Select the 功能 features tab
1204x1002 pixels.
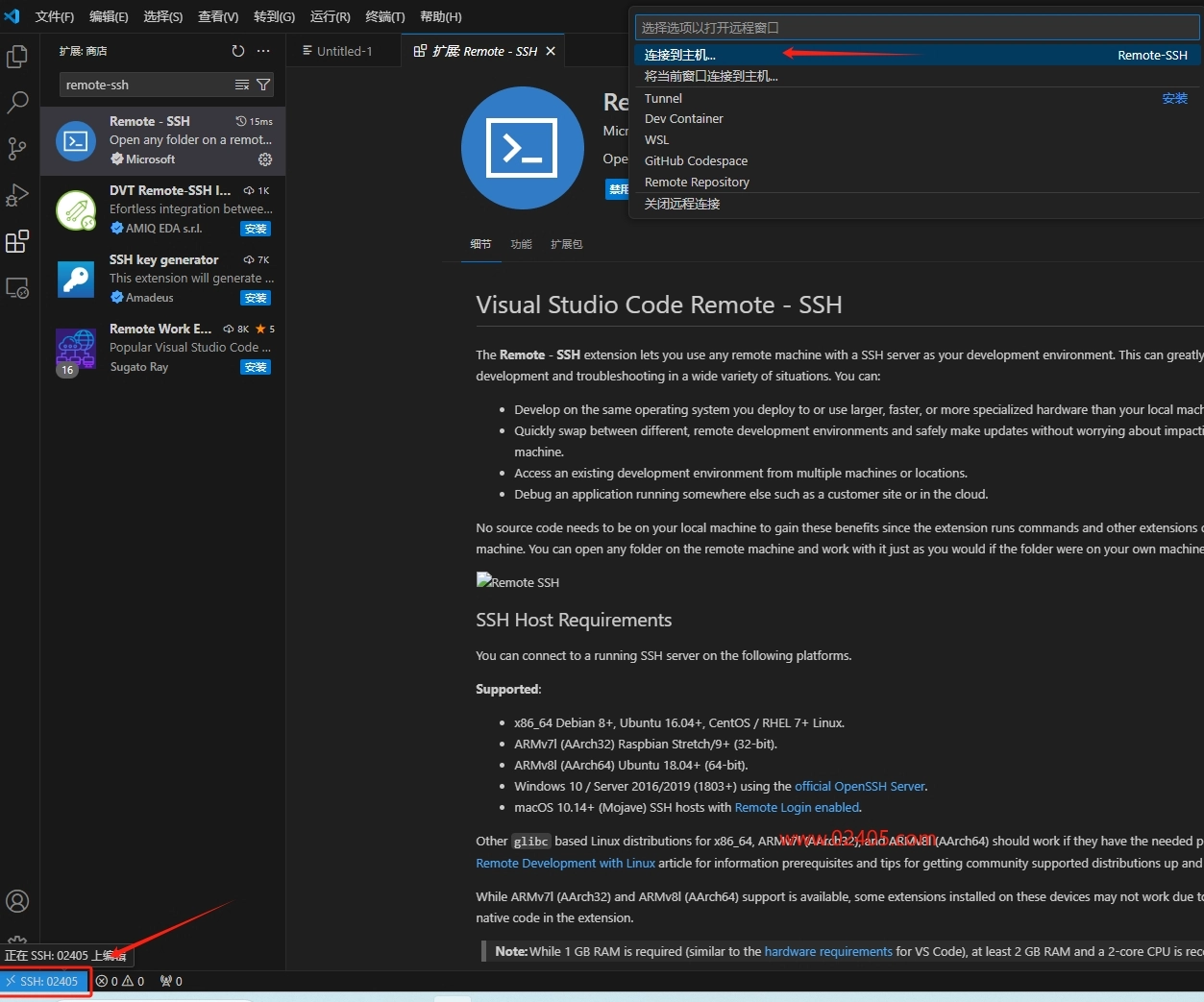pos(521,244)
